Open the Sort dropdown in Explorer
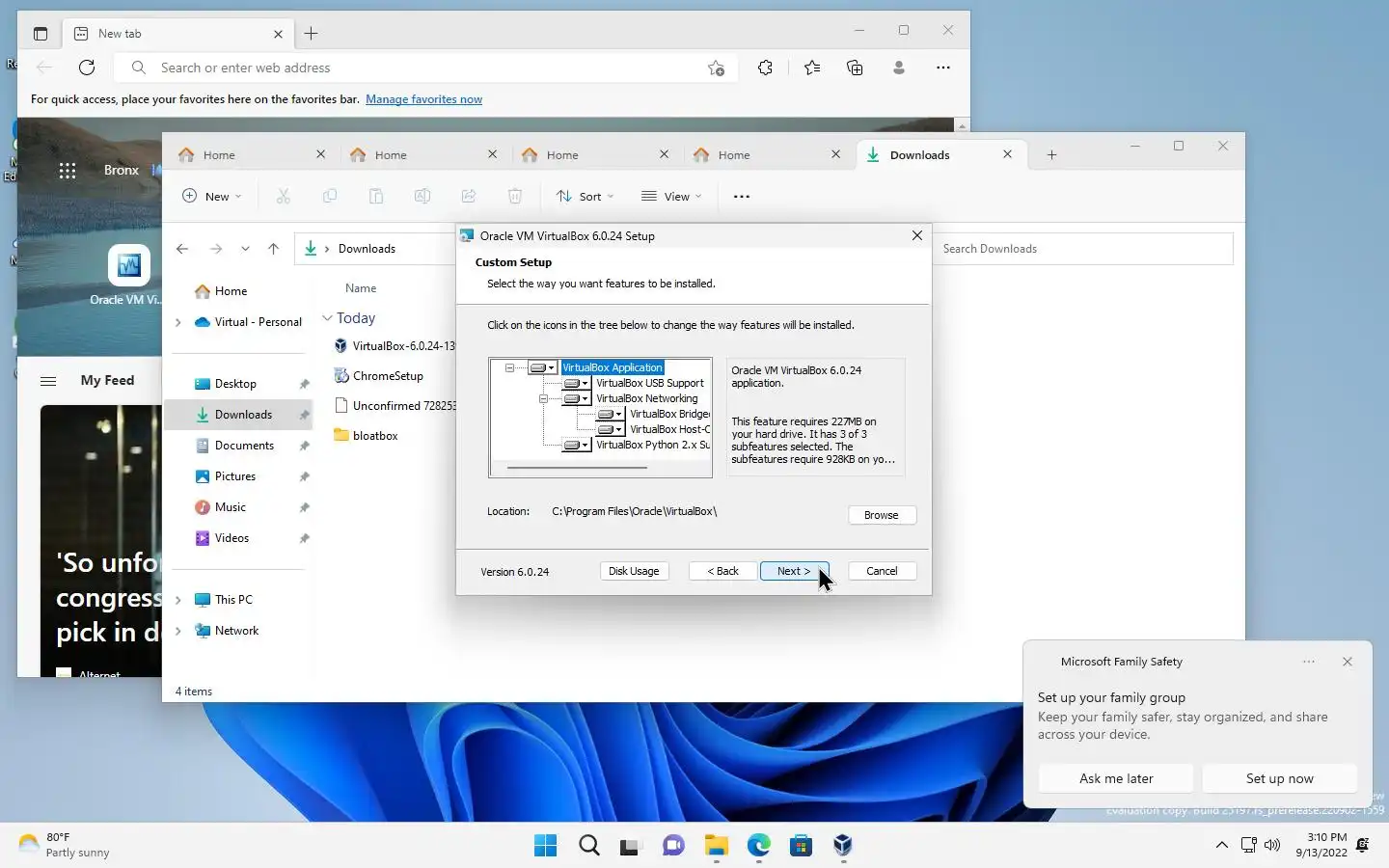1389x868 pixels. click(x=585, y=196)
